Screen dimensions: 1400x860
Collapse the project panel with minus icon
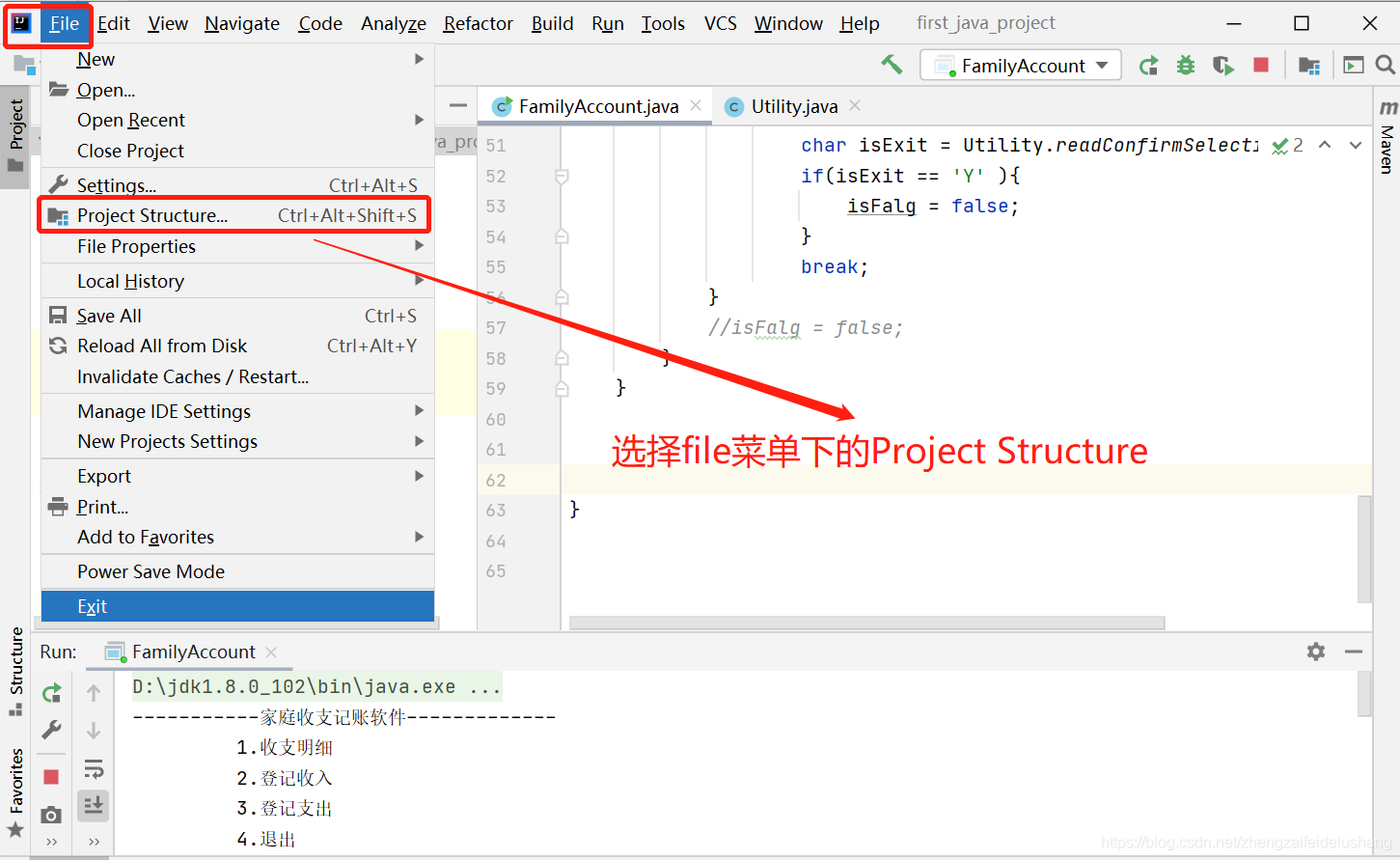(458, 105)
